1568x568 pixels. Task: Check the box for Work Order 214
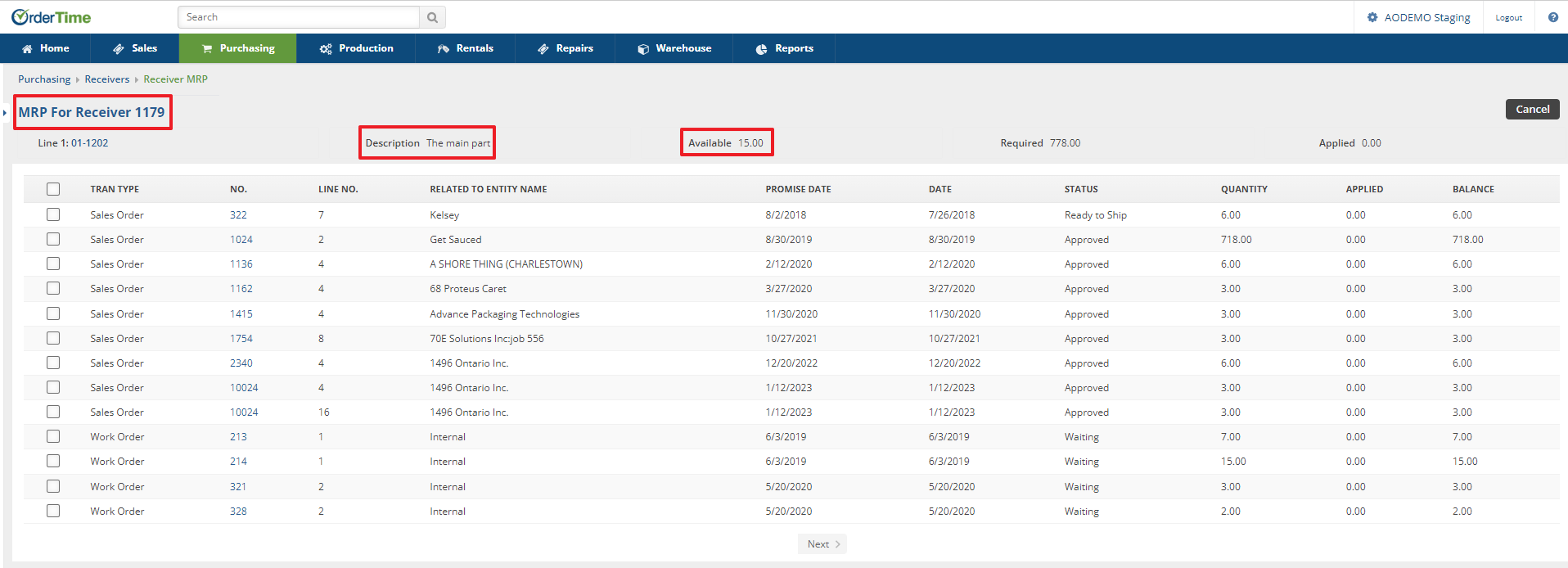(x=53, y=461)
